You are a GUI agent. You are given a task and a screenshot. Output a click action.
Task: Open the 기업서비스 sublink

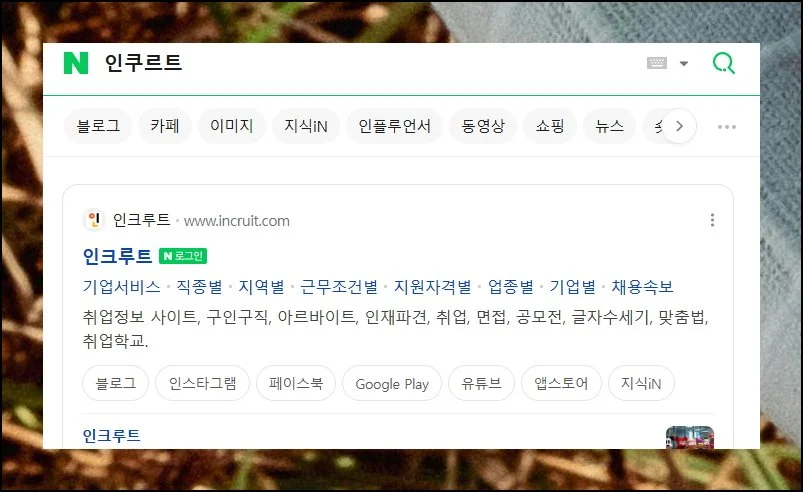pyautogui.click(x=121, y=287)
